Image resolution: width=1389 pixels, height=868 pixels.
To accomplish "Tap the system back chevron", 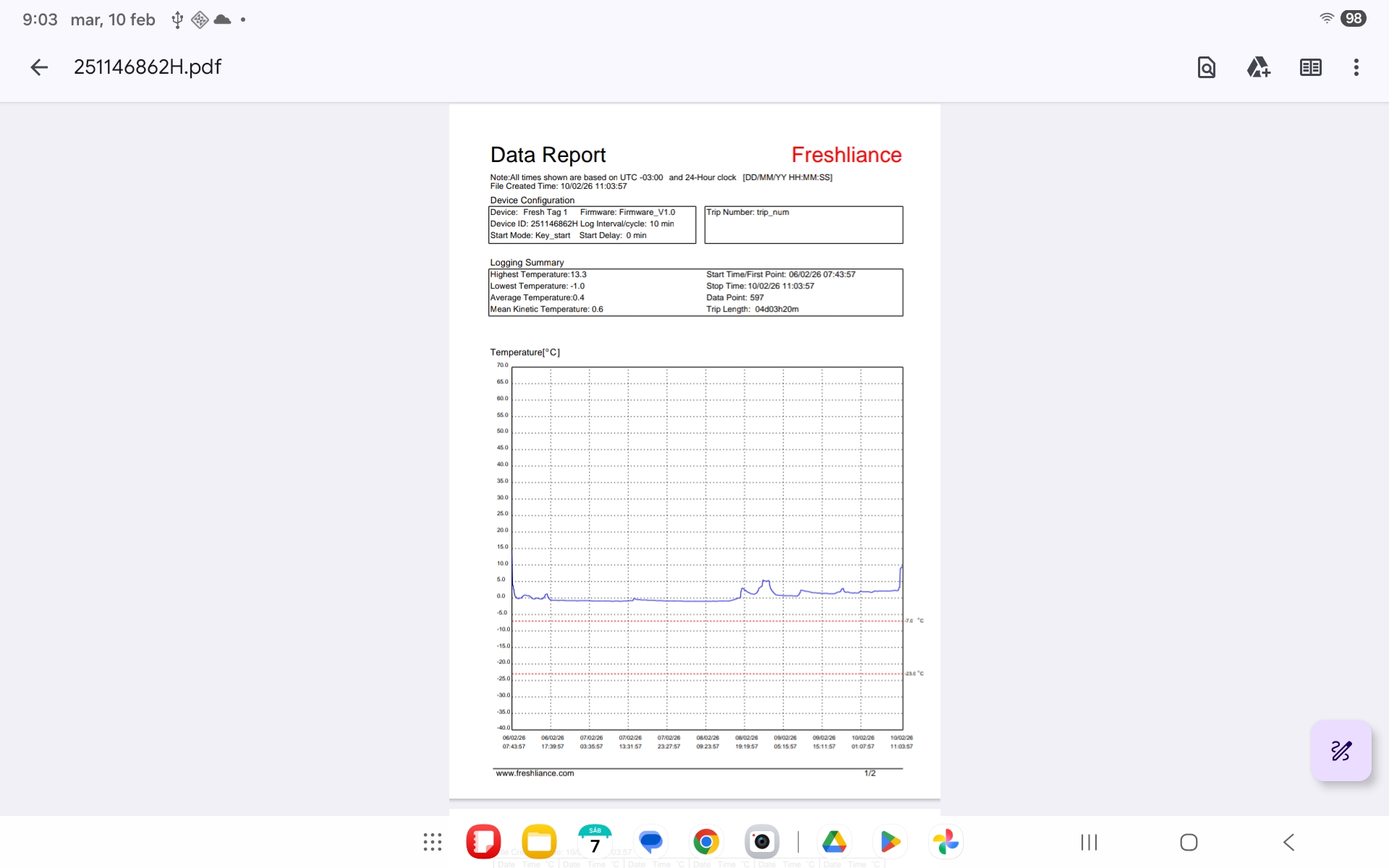I will [x=1288, y=842].
